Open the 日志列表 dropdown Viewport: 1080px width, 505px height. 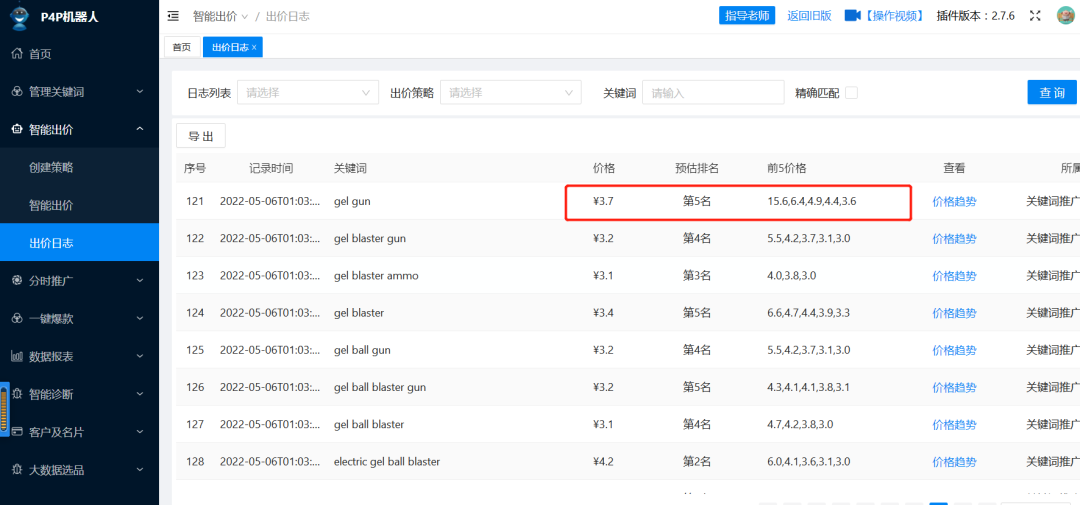pyautogui.click(x=308, y=92)
